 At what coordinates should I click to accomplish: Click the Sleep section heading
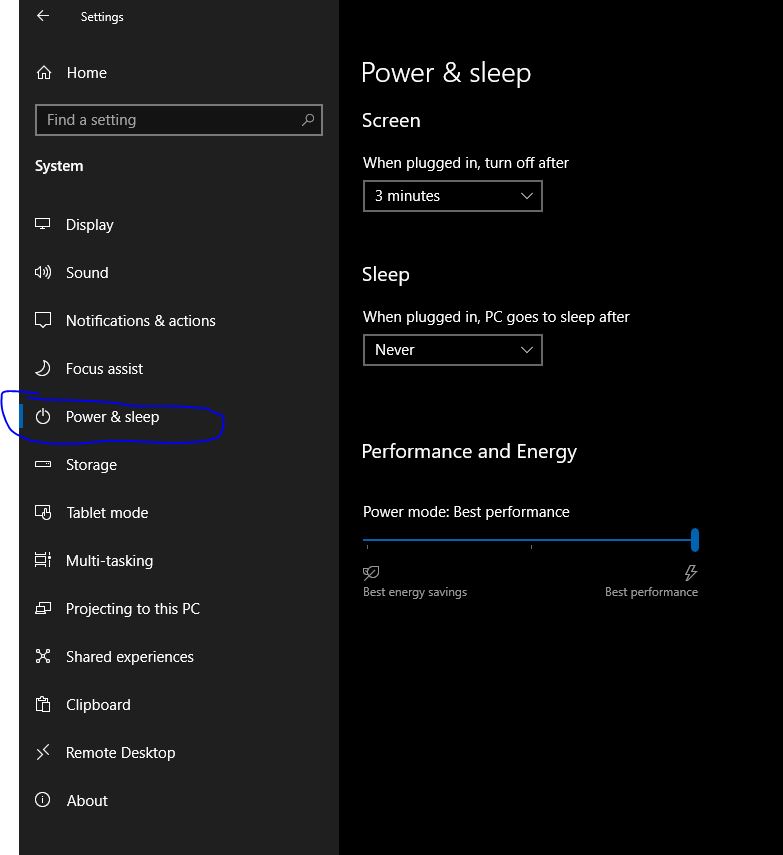click(x=386, y=275)
